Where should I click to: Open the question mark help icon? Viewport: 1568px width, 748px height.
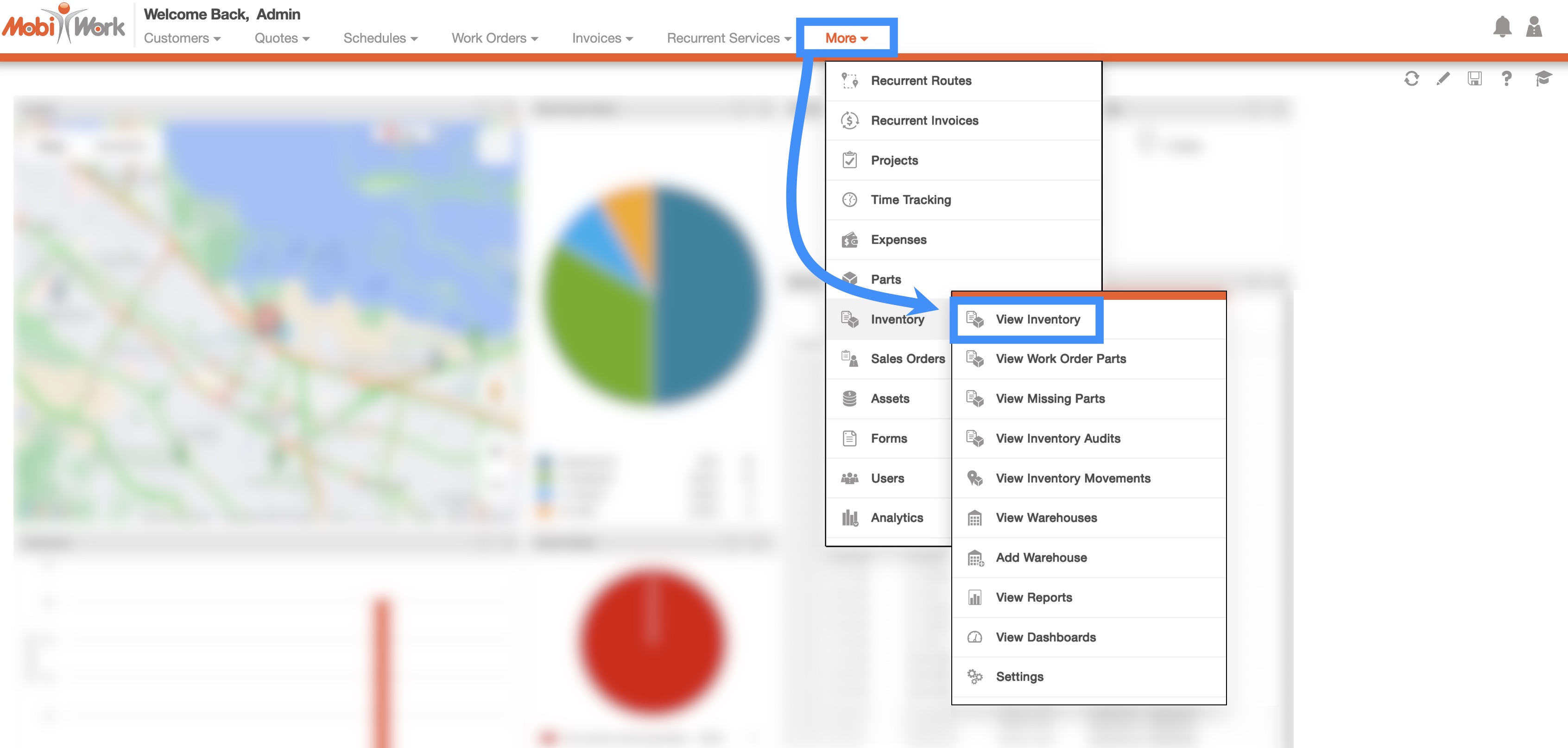pos(1506,78)
